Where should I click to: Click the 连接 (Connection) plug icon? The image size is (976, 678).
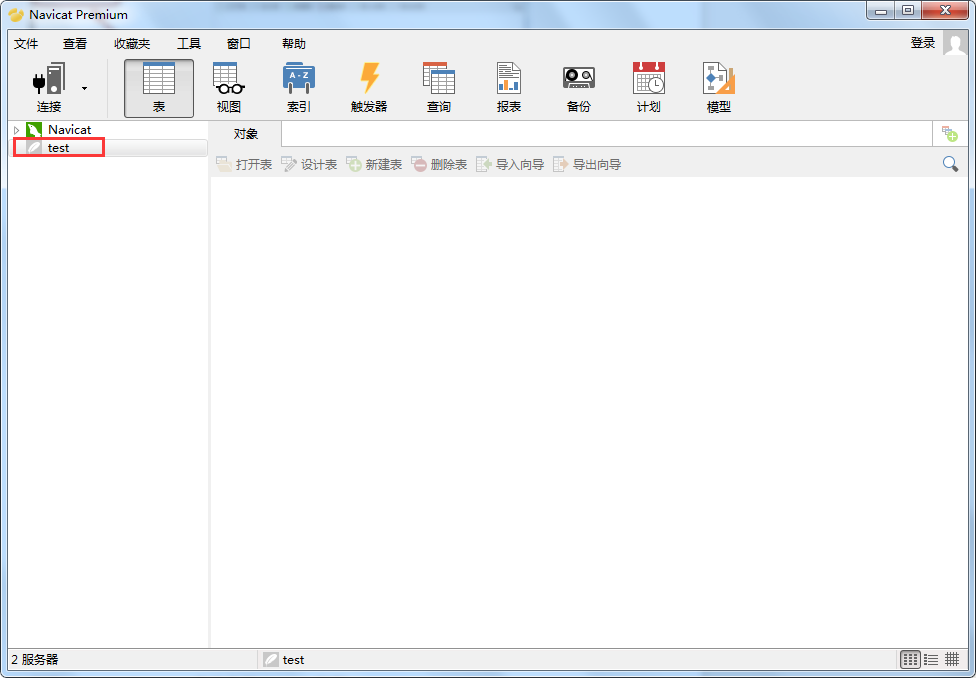[x=49, y=80]
